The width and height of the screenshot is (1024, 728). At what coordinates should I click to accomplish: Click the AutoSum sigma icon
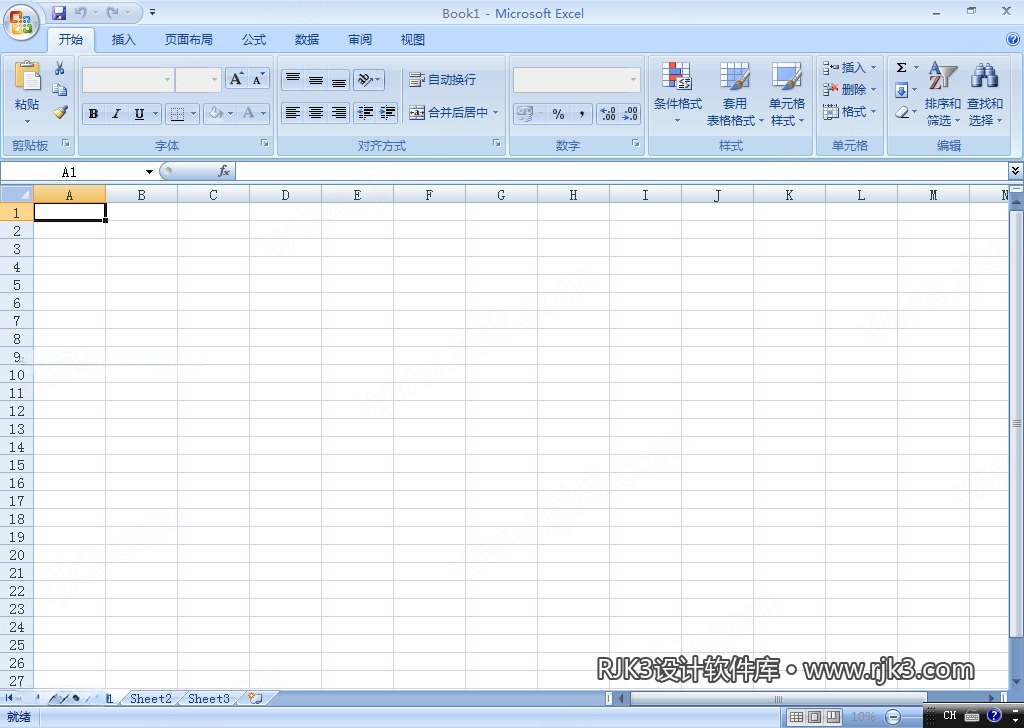901,67
